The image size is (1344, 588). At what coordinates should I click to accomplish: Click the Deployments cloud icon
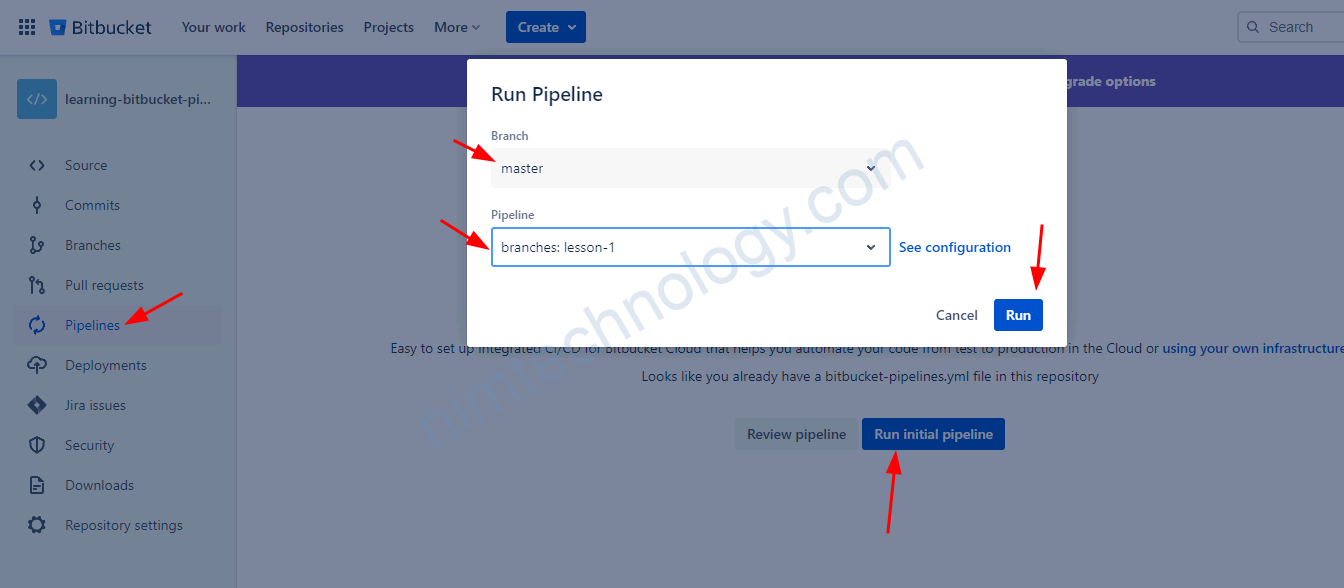point(37,365)
